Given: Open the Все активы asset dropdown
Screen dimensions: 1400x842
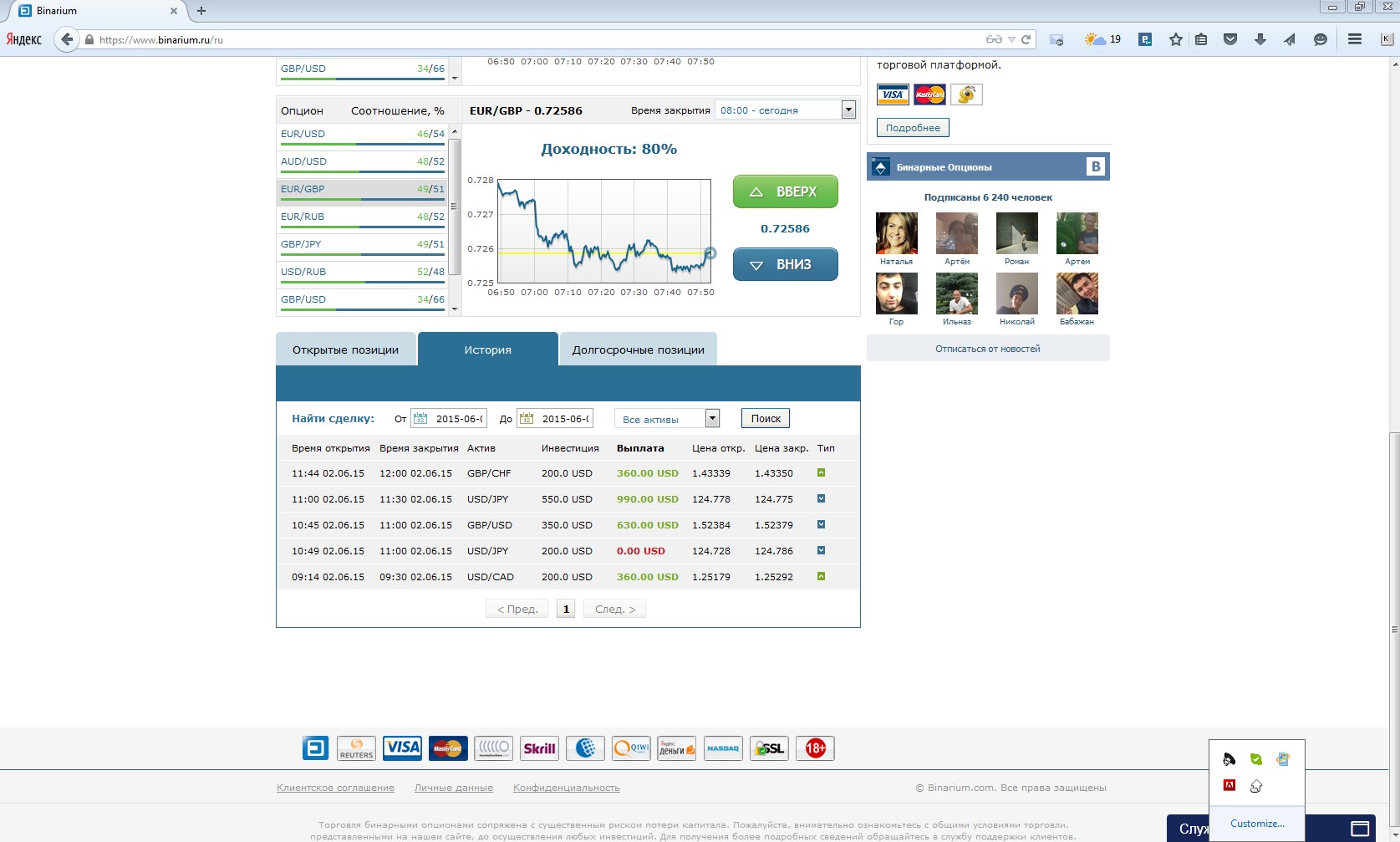Looking at the screenshot, I should coord(712,419).
